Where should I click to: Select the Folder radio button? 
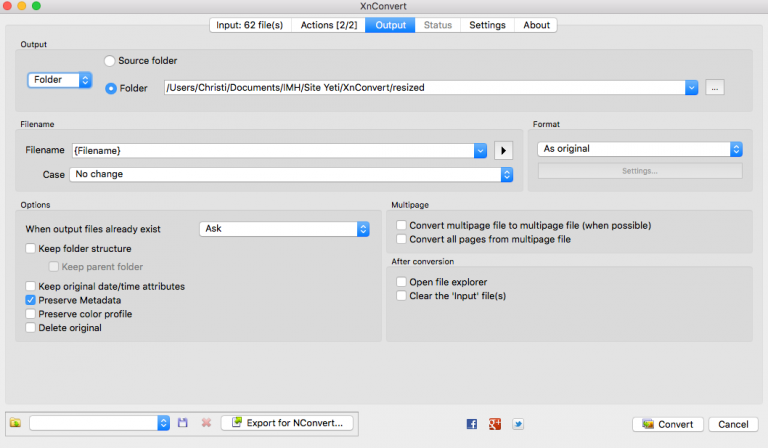pyautogui.click(x=111, y=88)
